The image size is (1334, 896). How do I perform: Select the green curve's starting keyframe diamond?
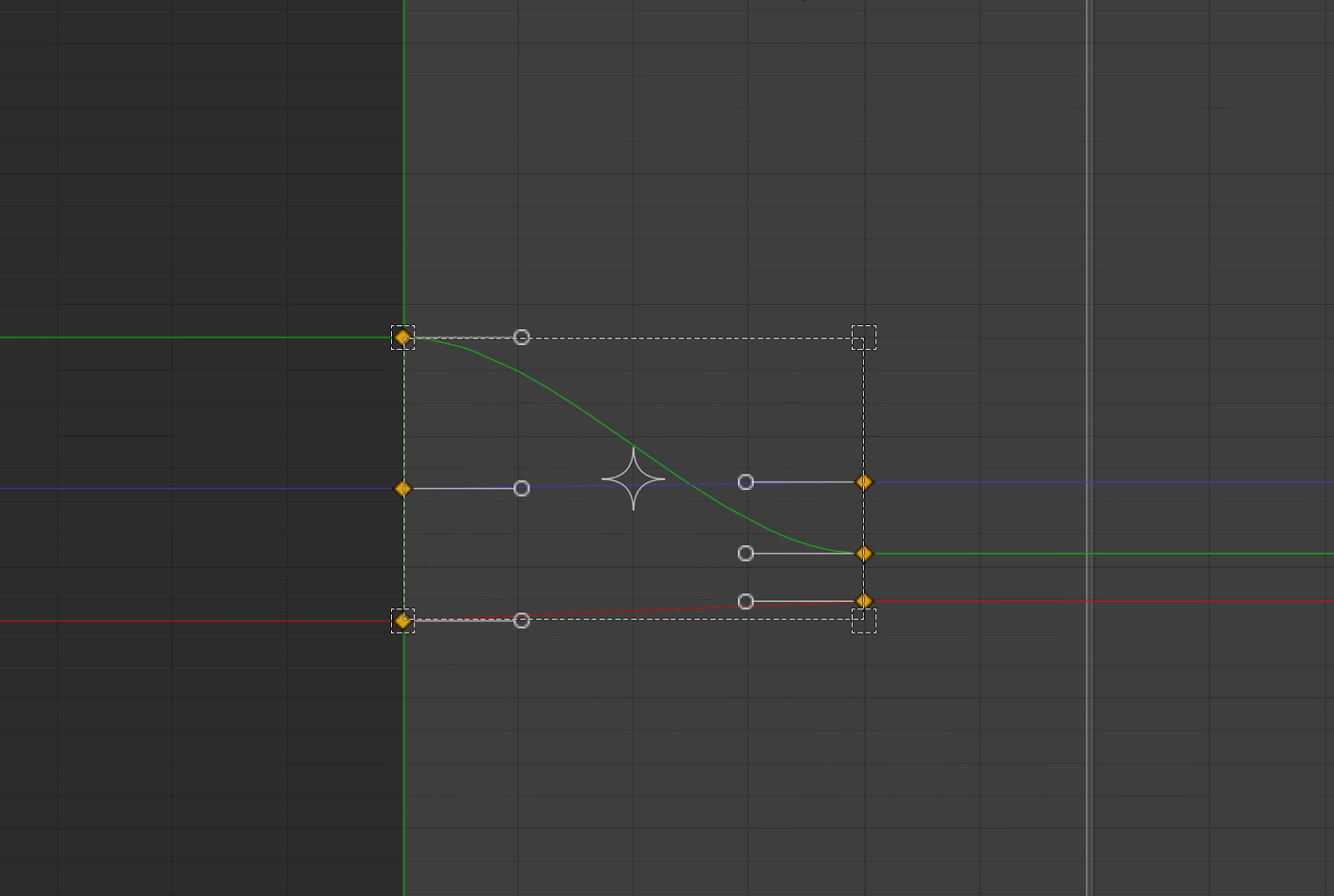404,338
